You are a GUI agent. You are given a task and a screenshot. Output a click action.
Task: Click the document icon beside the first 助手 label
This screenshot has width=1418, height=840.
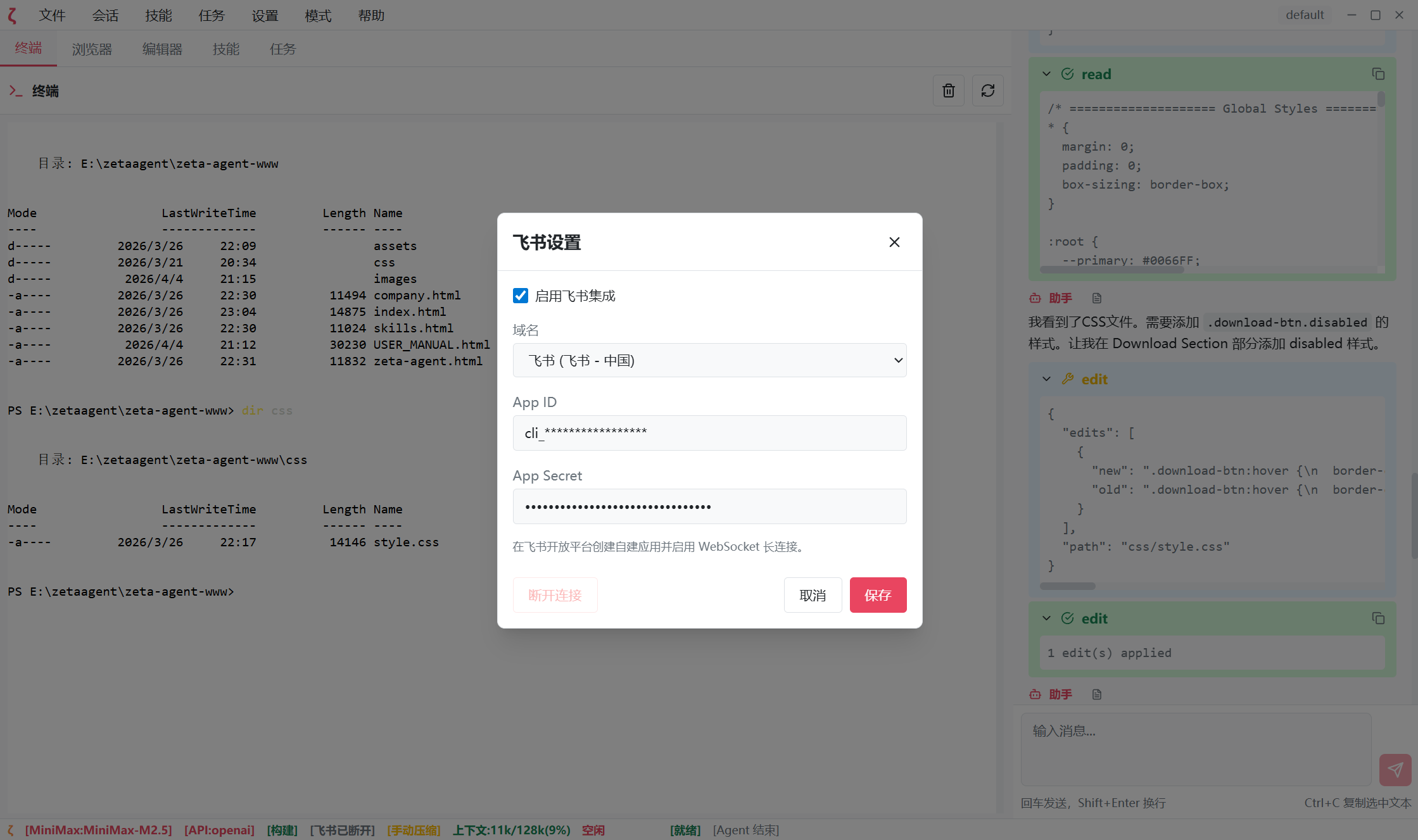coord(1097,298)
